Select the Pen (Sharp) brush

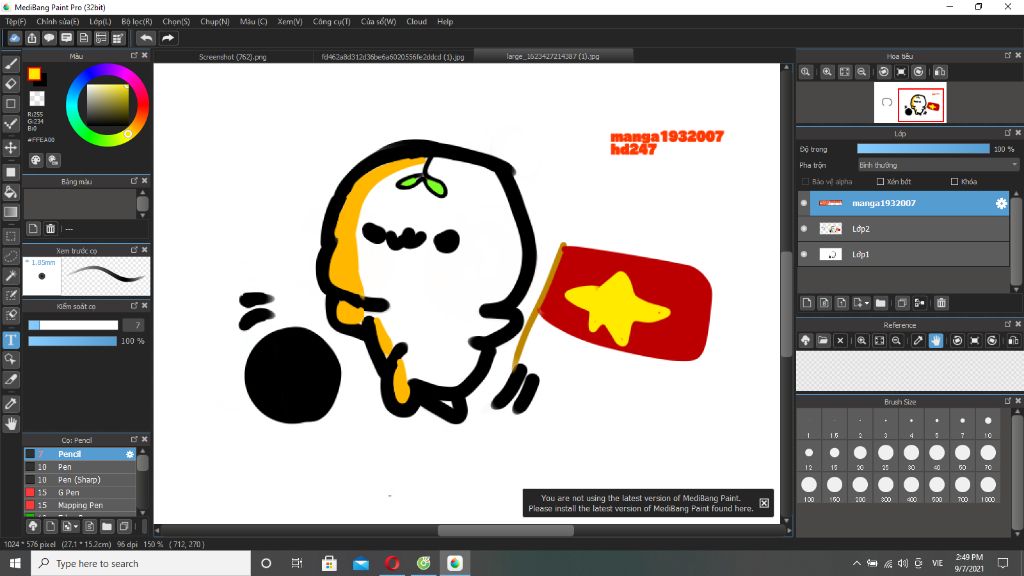pyautogui.click(x=80, y=480)
